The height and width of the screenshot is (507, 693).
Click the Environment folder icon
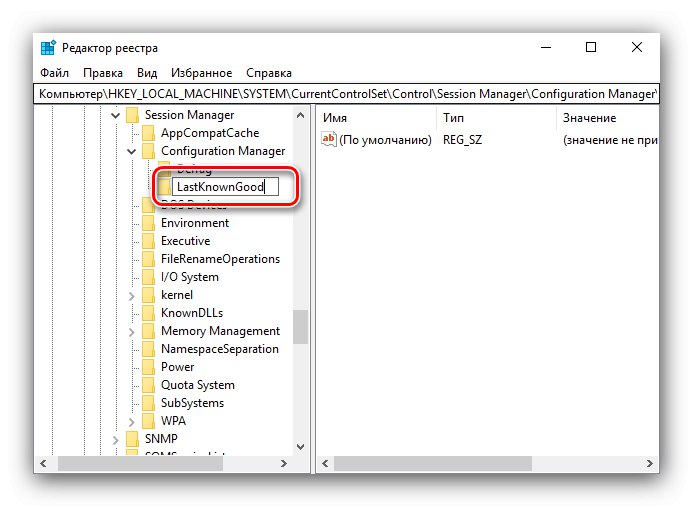tap(148, 224)
